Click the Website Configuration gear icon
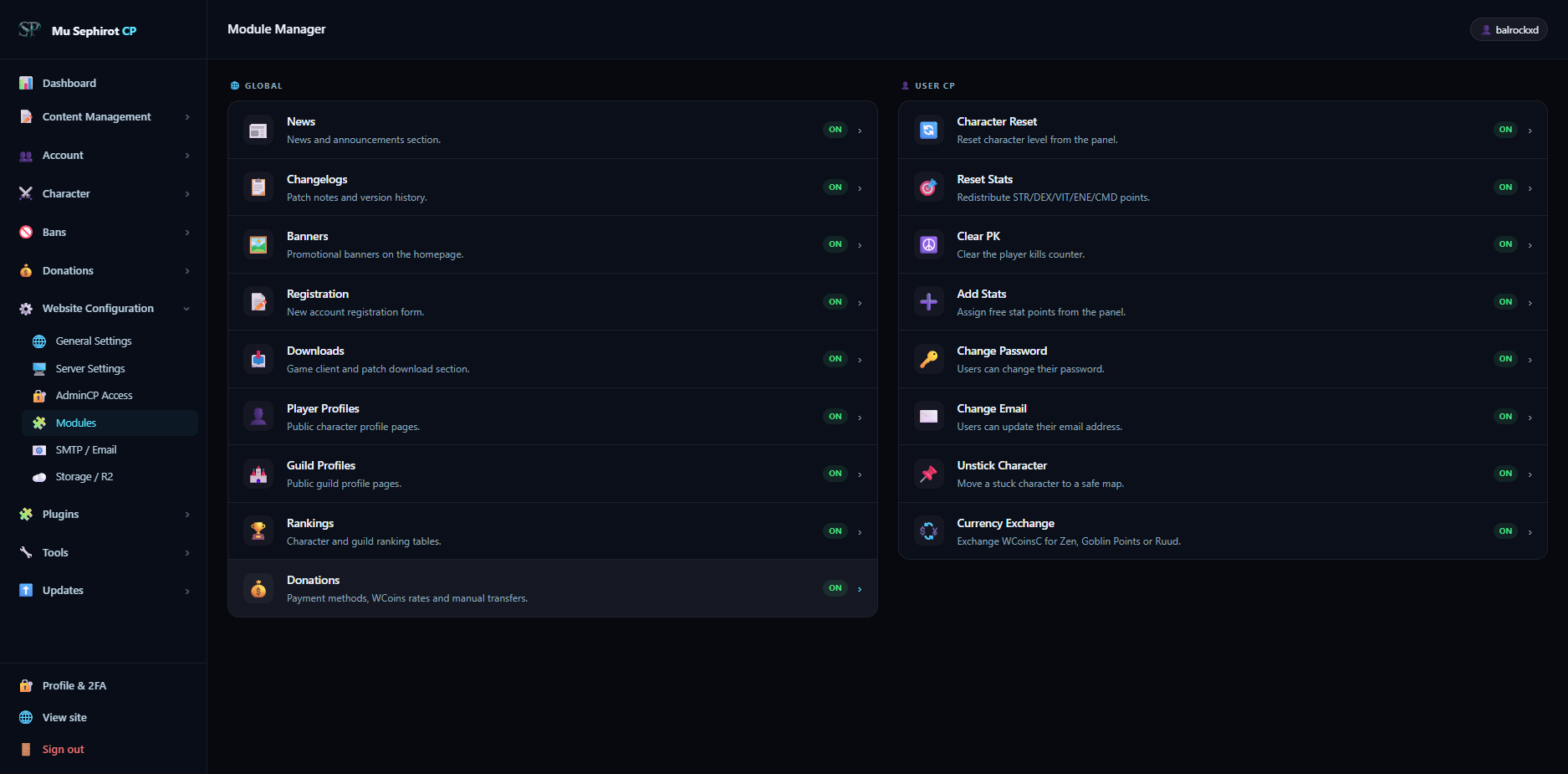Screen dimensions: 1568x774 [x=26, y=309]
